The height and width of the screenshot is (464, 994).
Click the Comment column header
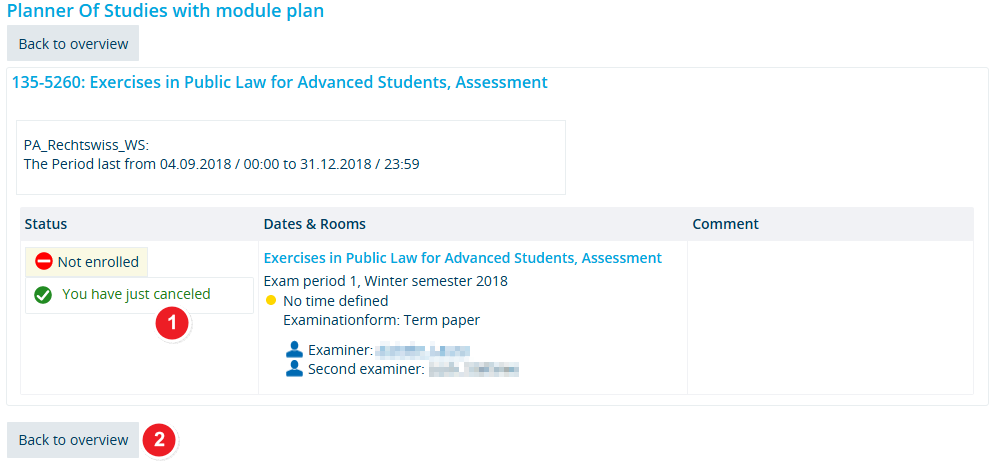pos(725,224)
